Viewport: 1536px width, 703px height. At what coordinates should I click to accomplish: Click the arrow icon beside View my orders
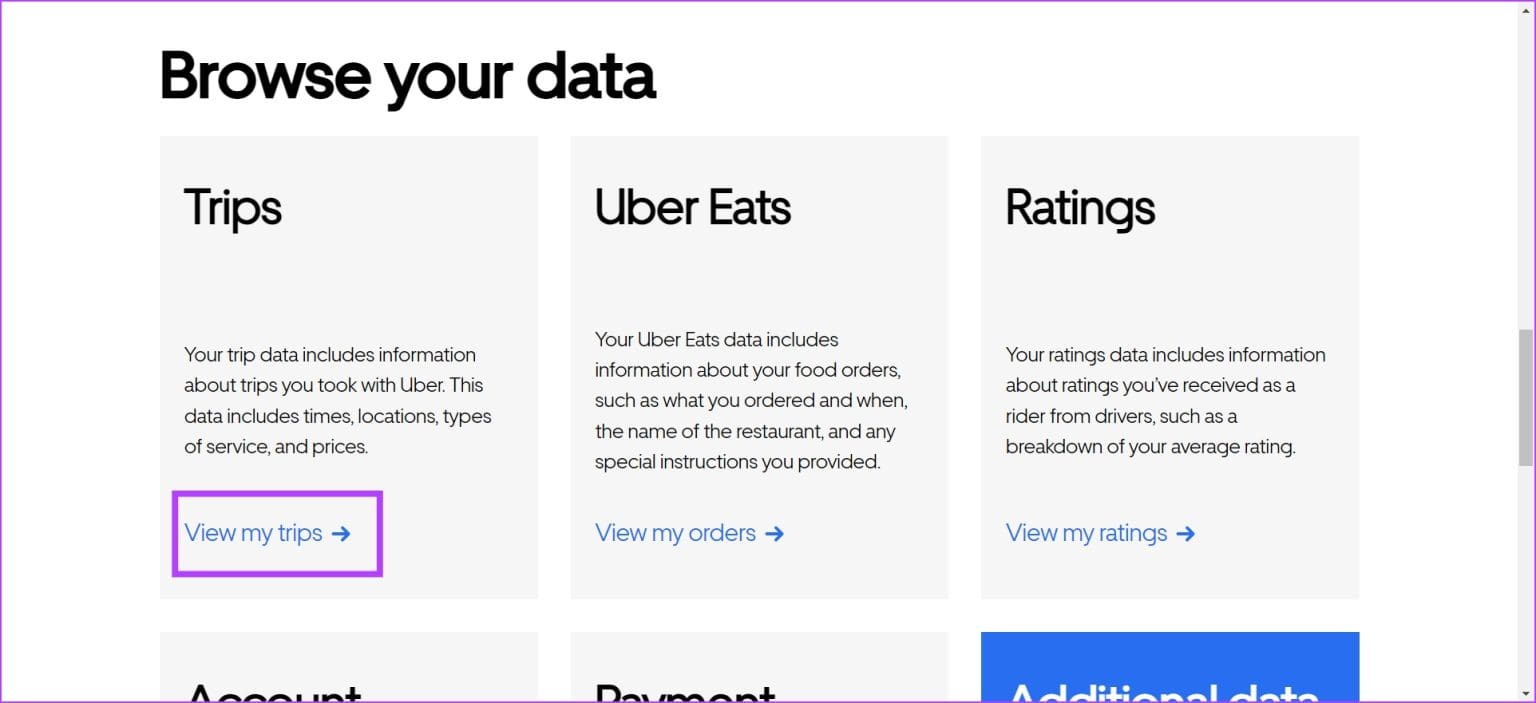point(775,534)
